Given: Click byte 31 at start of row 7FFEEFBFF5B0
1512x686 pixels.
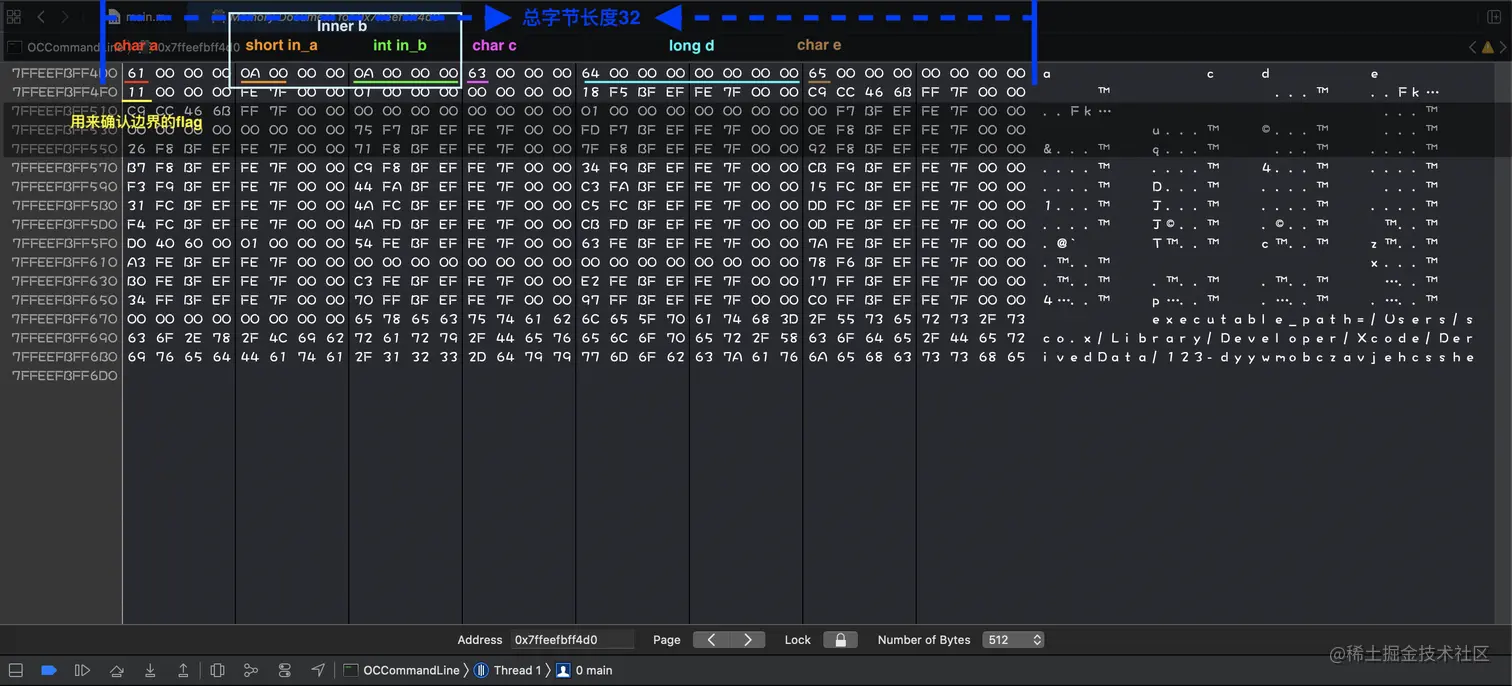Looking at the screenshot, I should click(137, 206).
